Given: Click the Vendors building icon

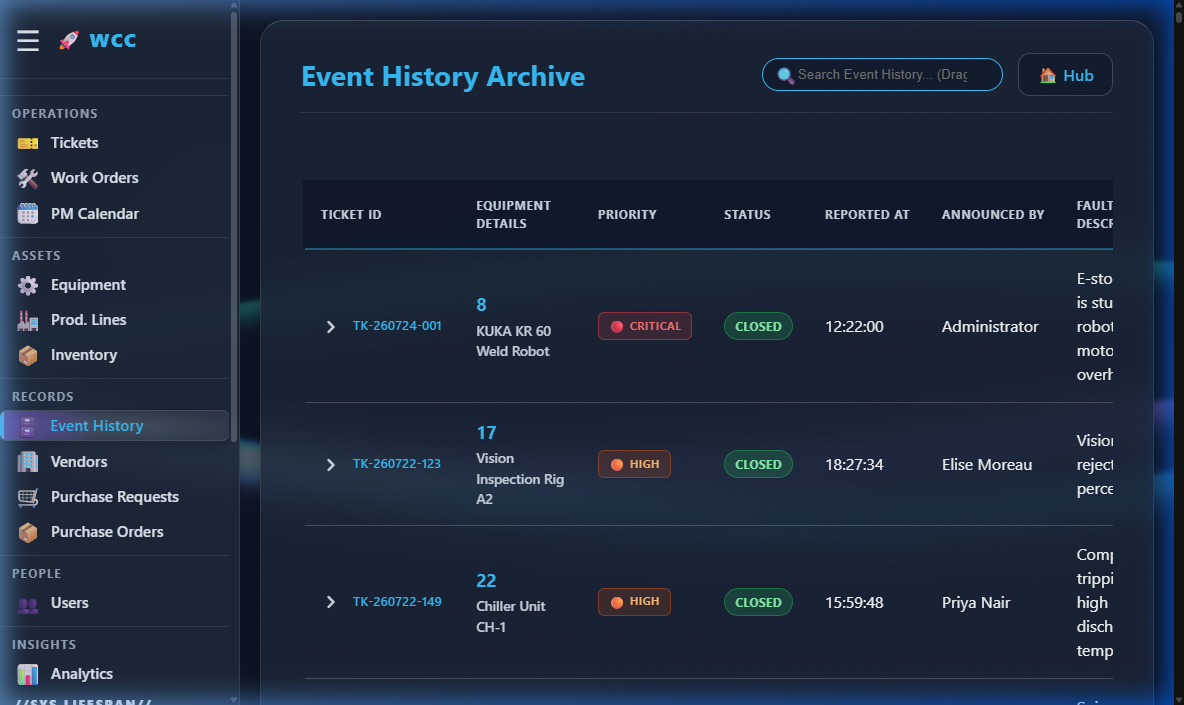Looking at the screenshot, I should (x=28, y=462).
